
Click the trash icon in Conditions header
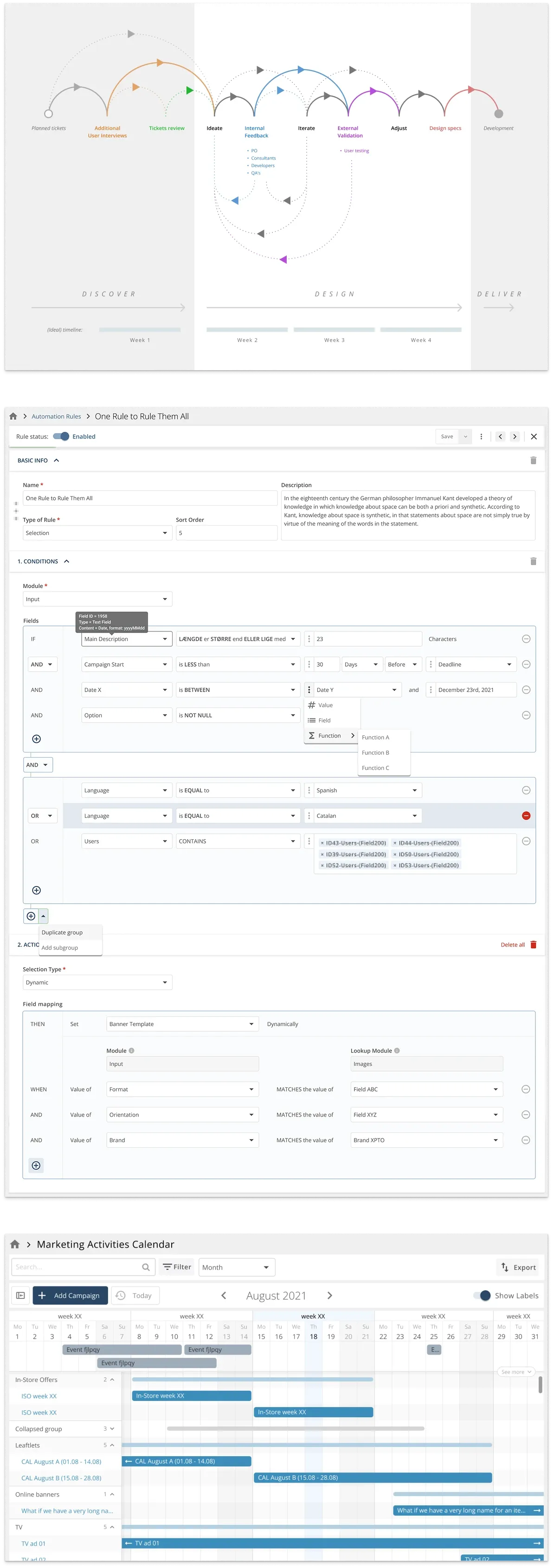[x=533, y=561]
